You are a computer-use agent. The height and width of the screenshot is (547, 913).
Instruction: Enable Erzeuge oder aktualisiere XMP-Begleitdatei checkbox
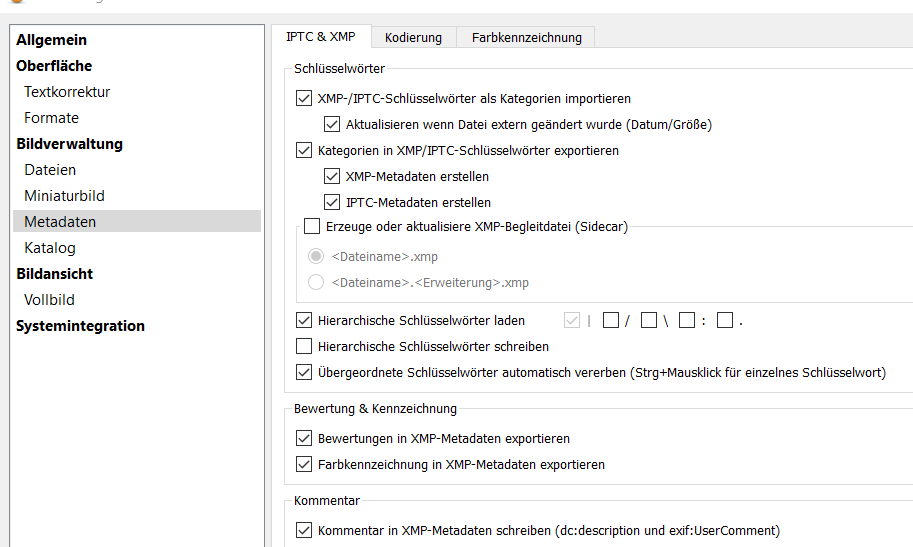[x=313, y=227]
